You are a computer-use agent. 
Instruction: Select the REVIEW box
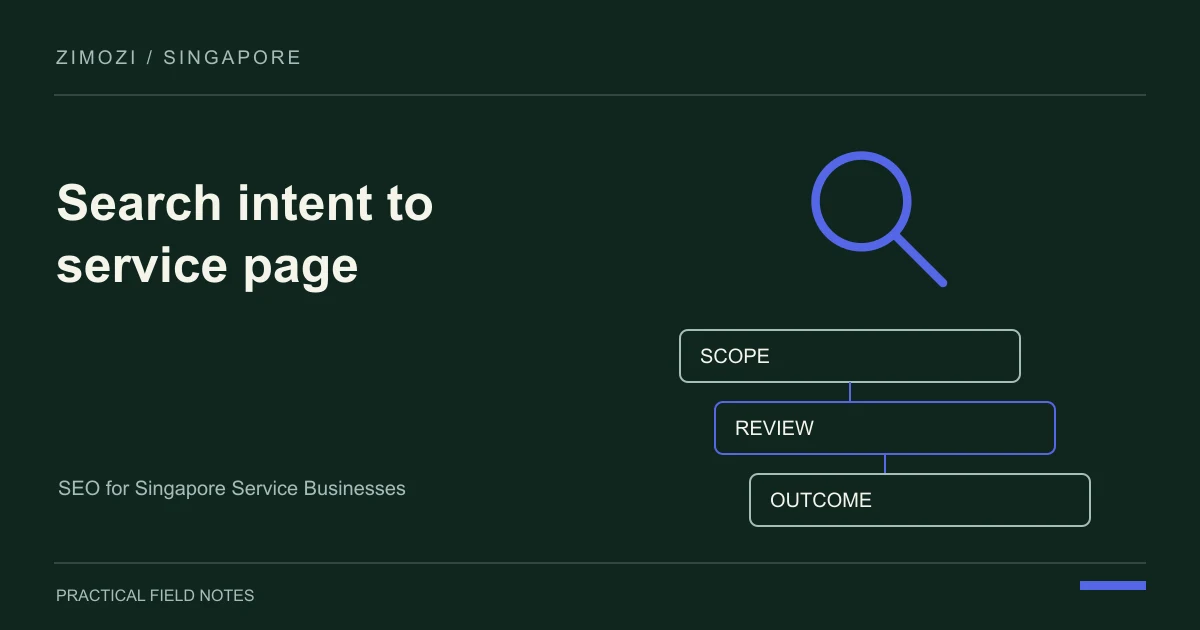click(885, 428)
